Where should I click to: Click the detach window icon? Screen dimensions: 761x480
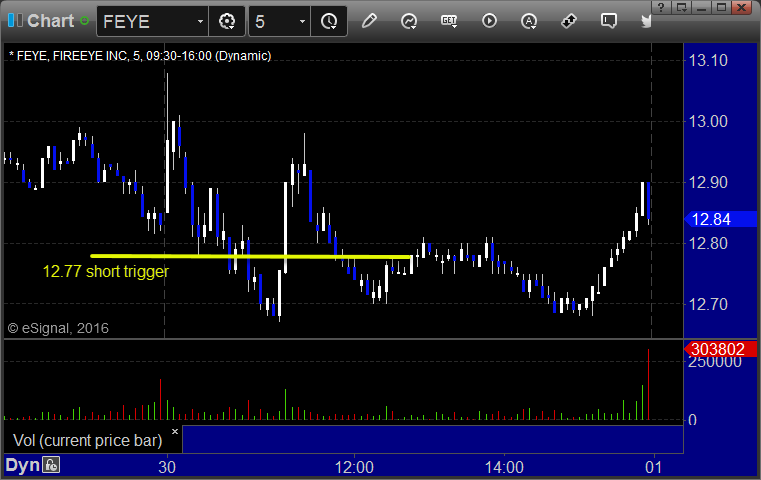[681, 7]
